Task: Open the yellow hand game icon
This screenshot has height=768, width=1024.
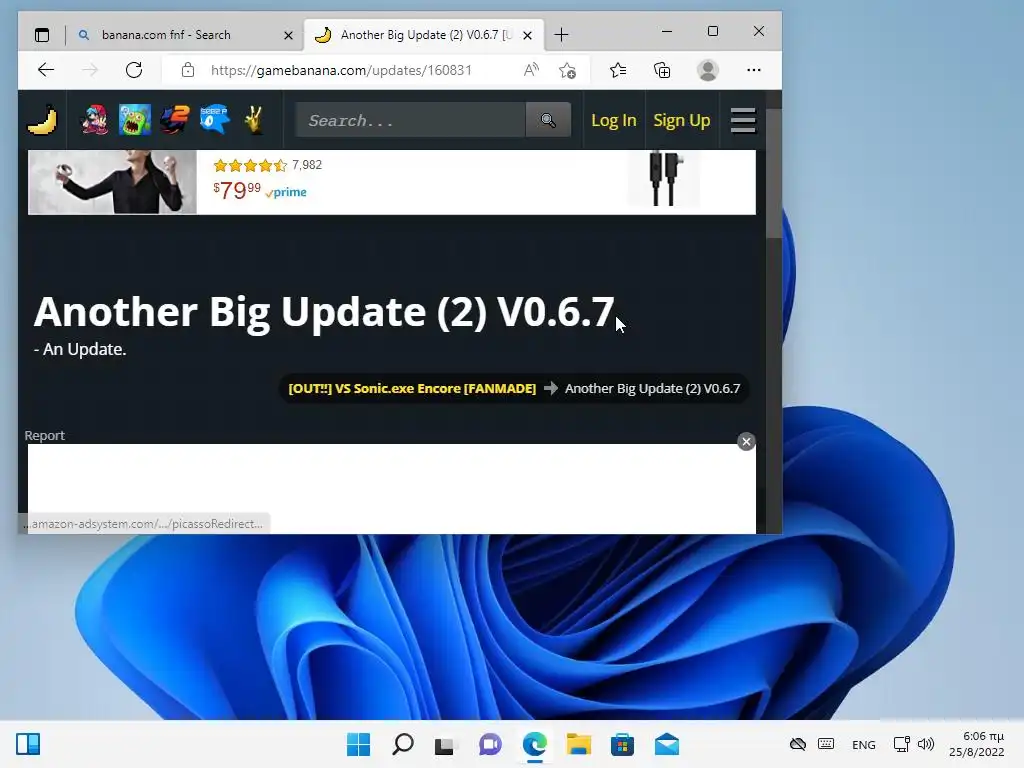Action: click(254, 120)
